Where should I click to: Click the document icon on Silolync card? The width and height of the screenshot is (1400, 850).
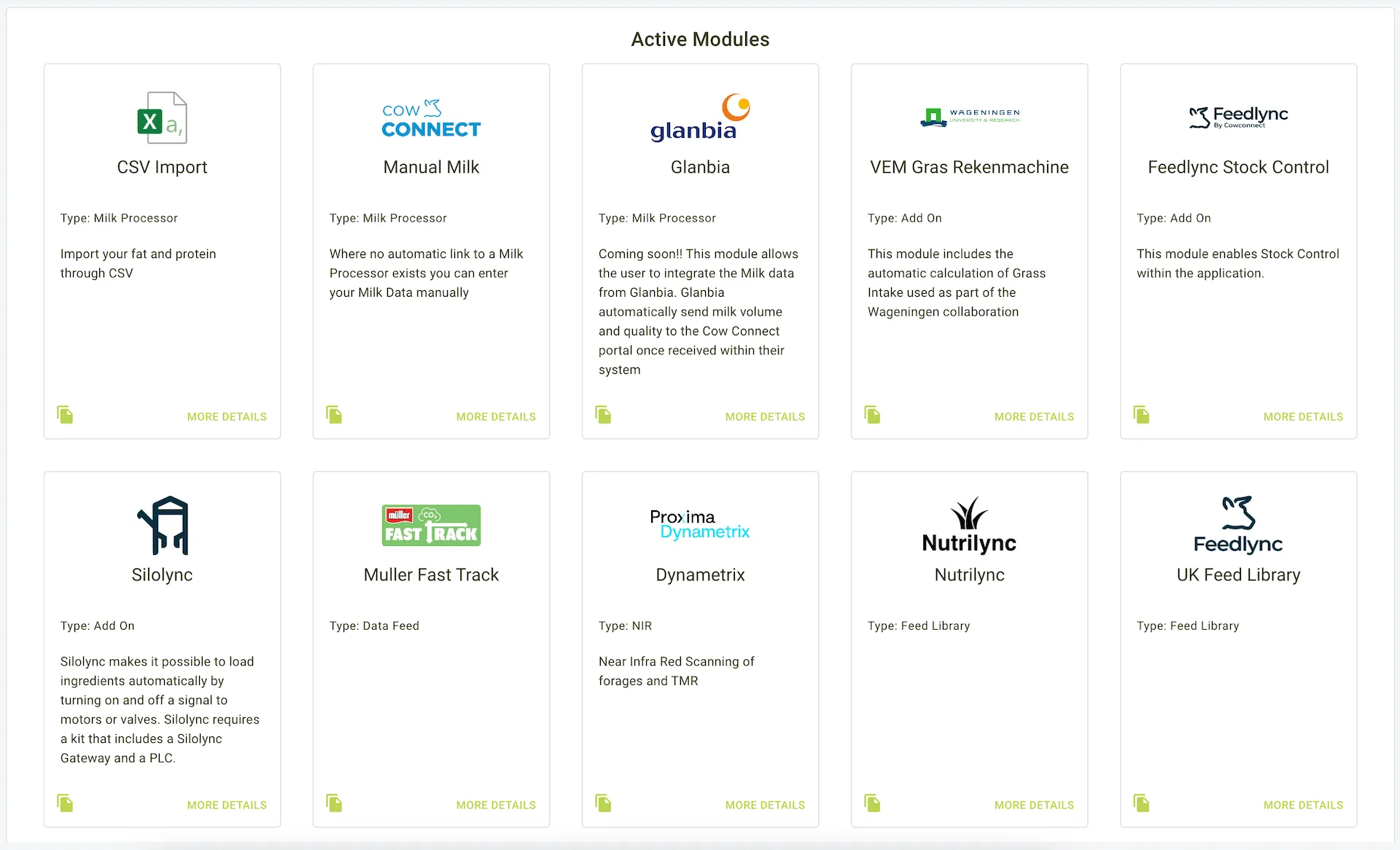[66, 804]
